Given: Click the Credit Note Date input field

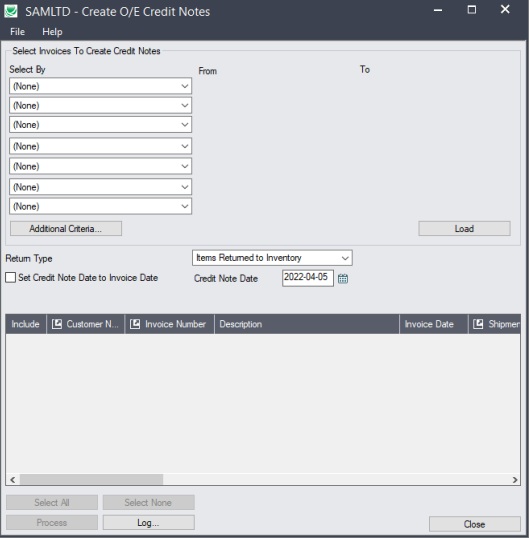Looking at the screenshot, I should [x=308, y=278].
